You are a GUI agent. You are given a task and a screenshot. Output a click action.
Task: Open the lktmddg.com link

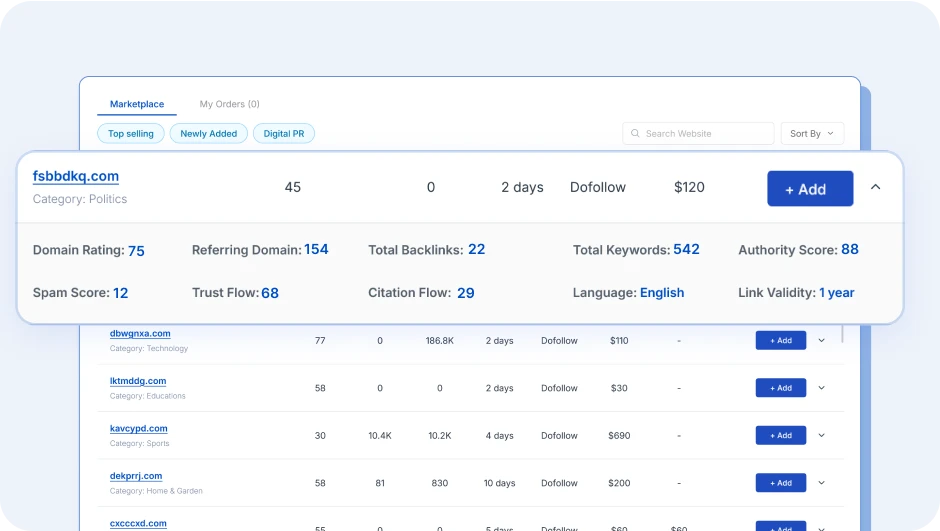tap(138, 381)
